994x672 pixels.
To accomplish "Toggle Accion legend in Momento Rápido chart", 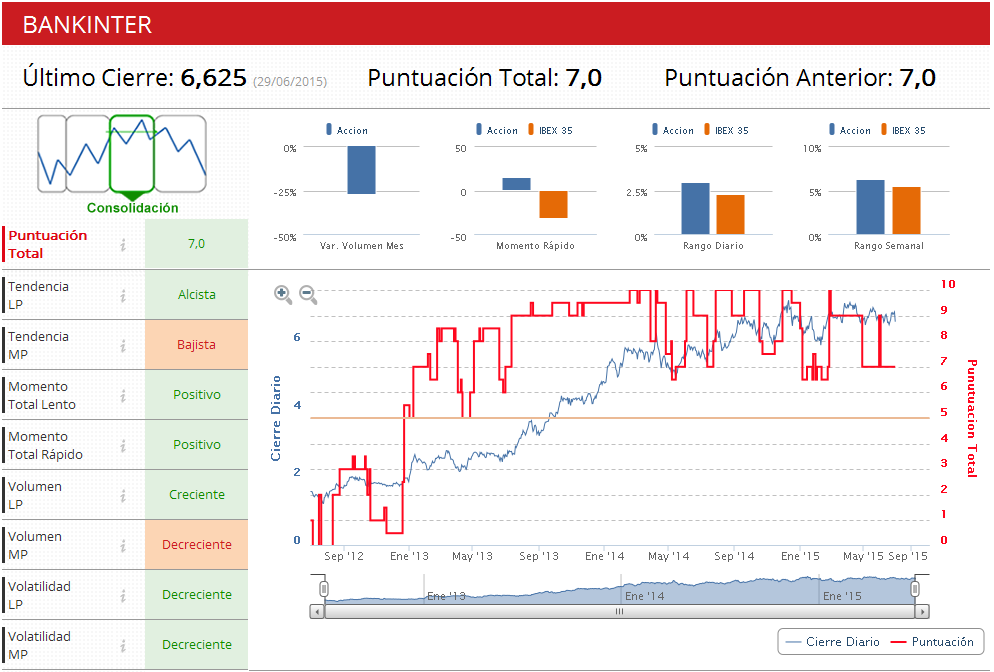I will (497, 130).
